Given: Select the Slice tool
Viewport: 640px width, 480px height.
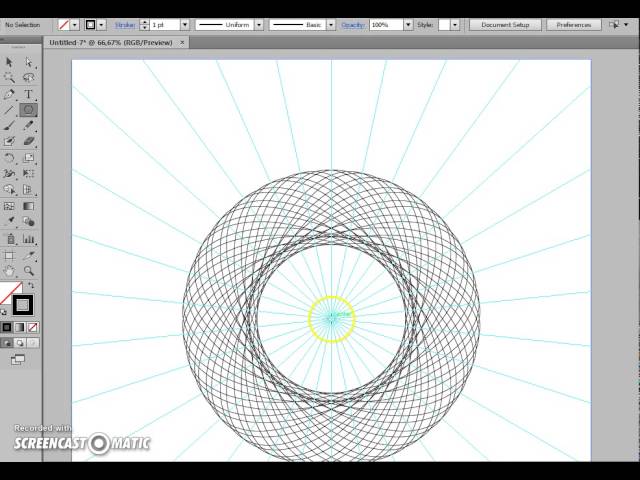Looking at the screenshot, I should click(28, 256).
